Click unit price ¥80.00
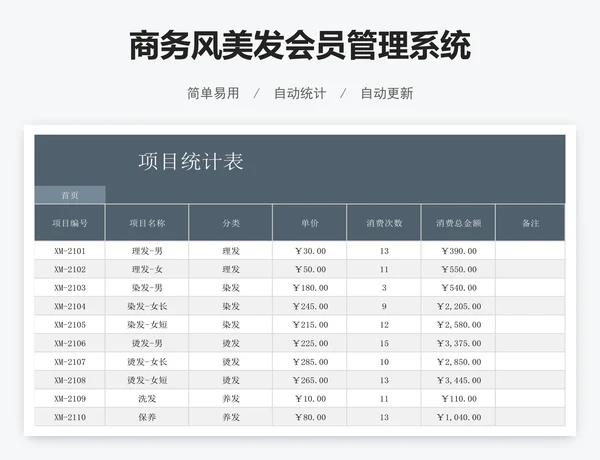 (310, 417)
